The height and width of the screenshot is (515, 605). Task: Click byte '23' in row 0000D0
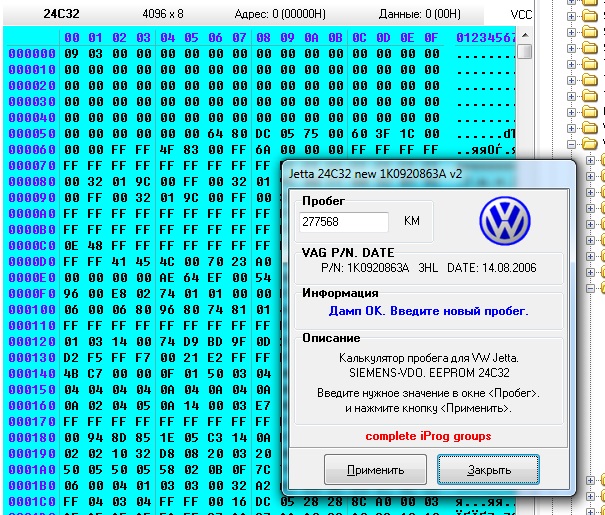pyautogui.click(x=239, y=262)
